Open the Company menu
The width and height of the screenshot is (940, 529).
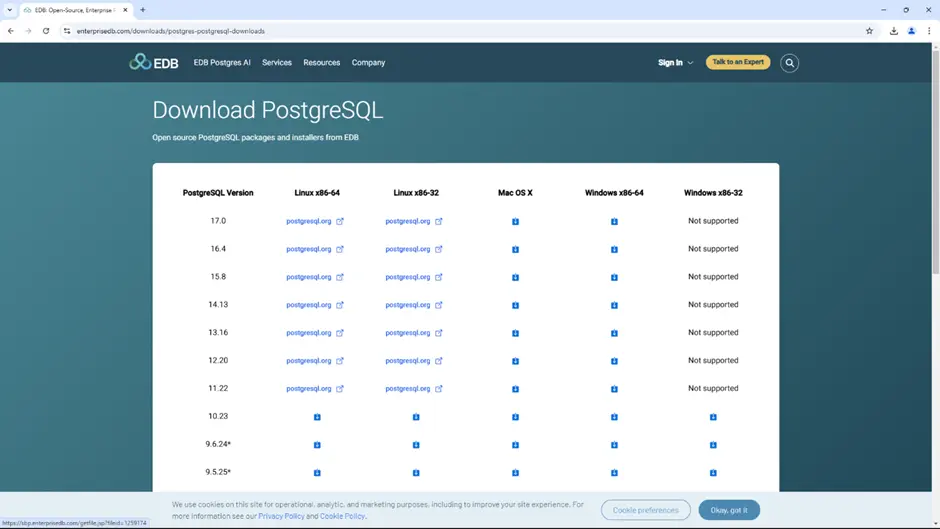point(368,62)
